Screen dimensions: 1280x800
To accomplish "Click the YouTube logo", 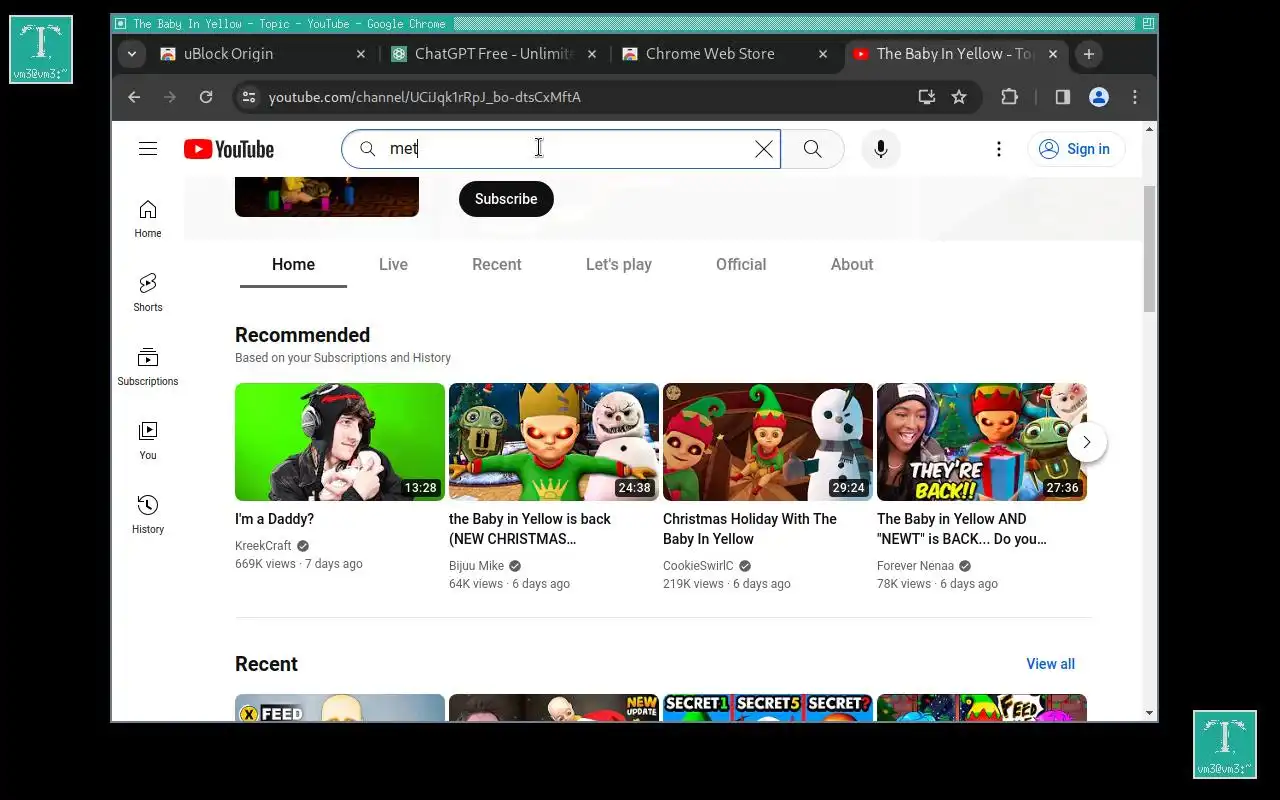I will click(229, 149).
